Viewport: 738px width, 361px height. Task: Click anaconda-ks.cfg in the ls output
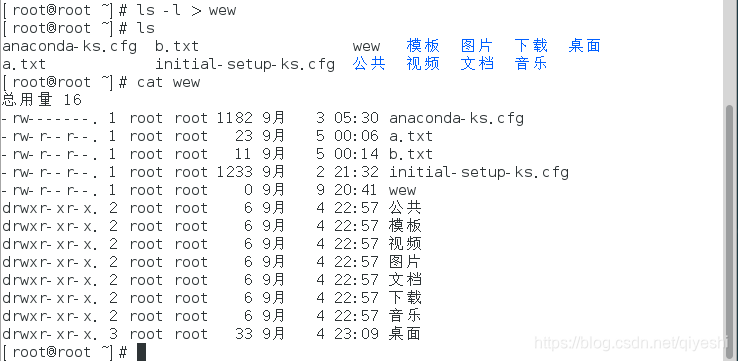coord(70,46)
